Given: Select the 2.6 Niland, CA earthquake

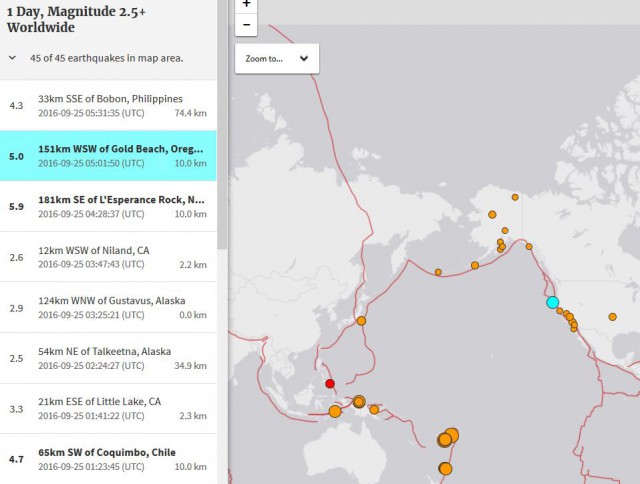Looking at the screenshot, I should point(108,257).
